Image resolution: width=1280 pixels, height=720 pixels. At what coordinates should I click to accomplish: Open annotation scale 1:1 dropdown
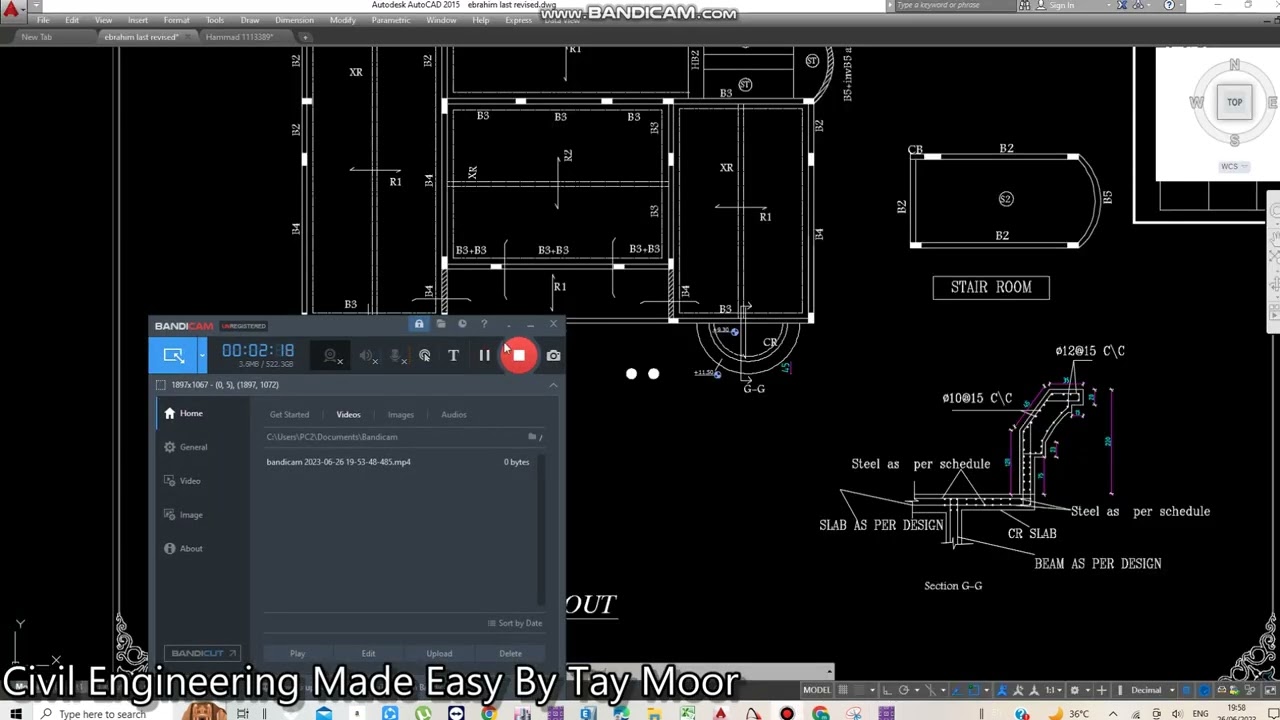click(1055, 690)
